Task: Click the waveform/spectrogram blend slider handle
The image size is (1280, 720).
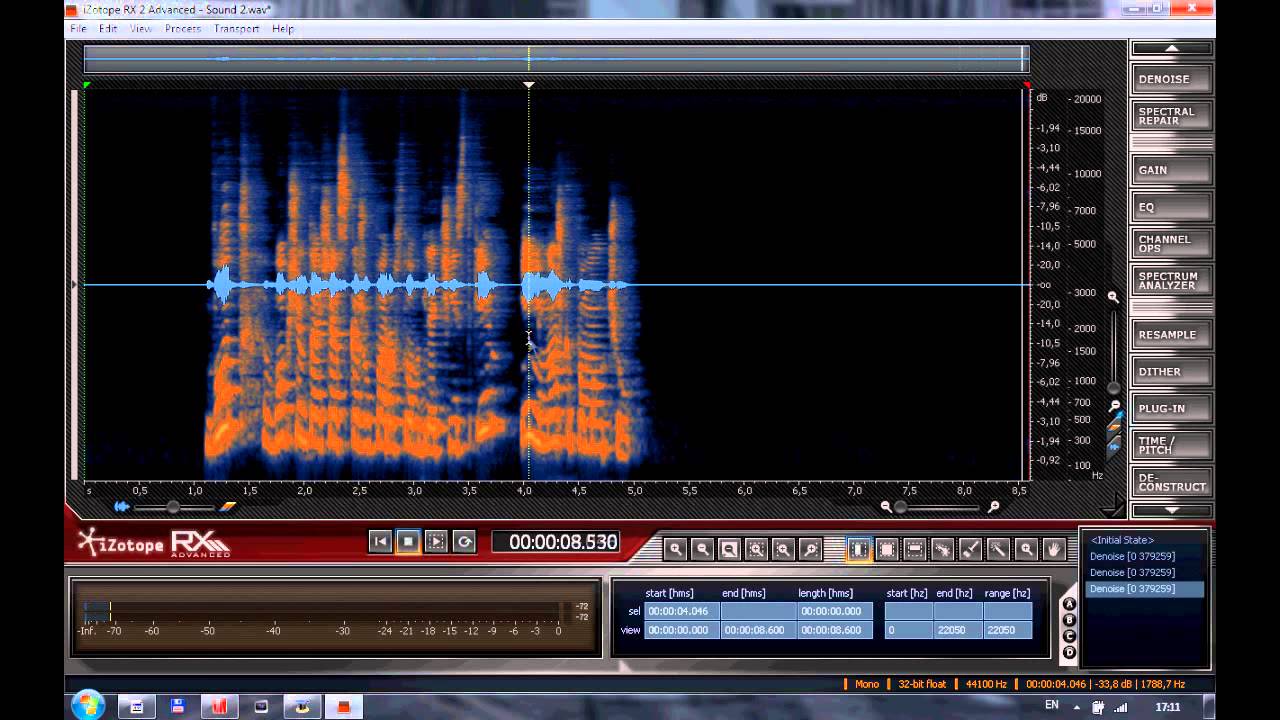Action: click(172, 507)
